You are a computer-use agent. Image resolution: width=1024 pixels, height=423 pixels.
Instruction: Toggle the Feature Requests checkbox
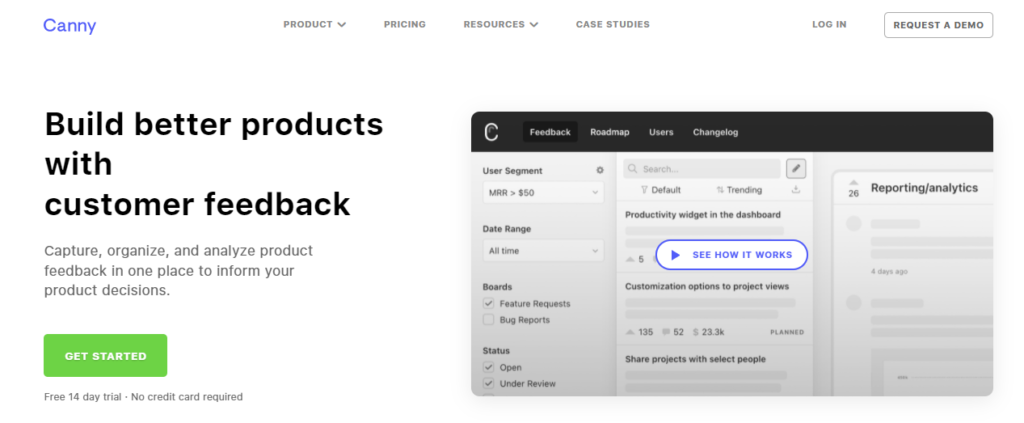point(489,303)
